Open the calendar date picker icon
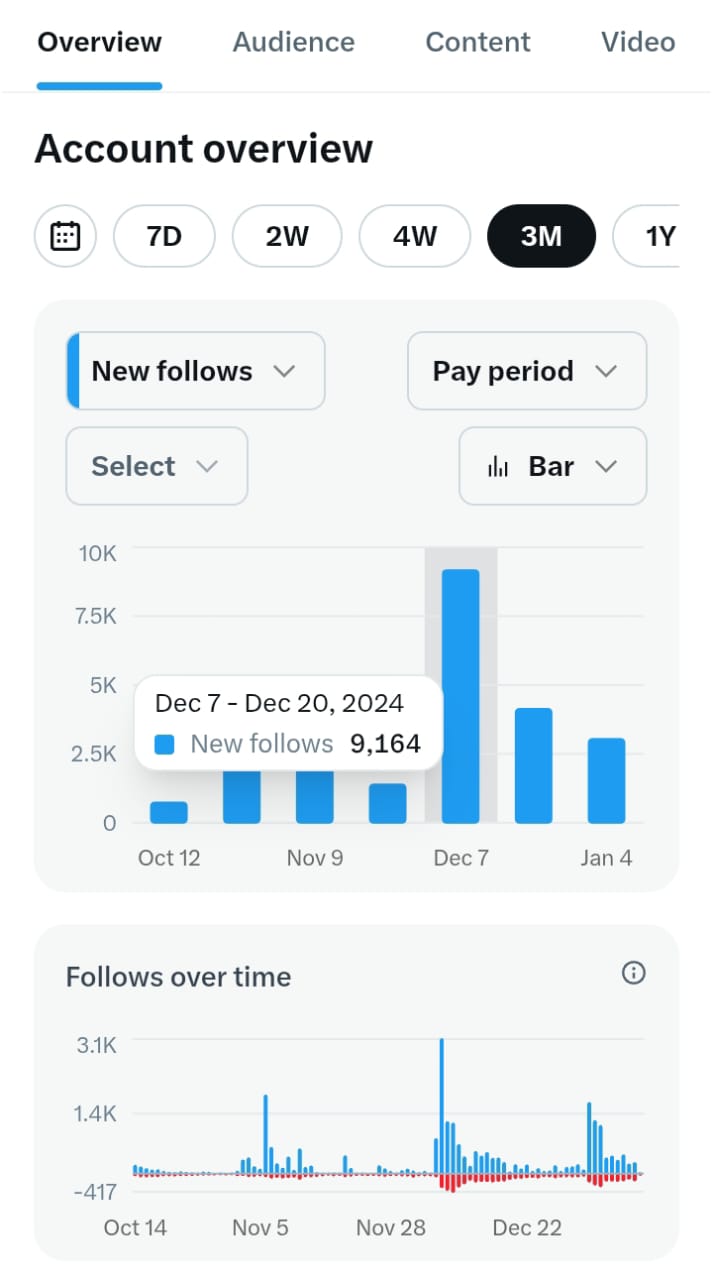Image resolution: width=713 pixels, height=1280 pixels. pos(65,236)
